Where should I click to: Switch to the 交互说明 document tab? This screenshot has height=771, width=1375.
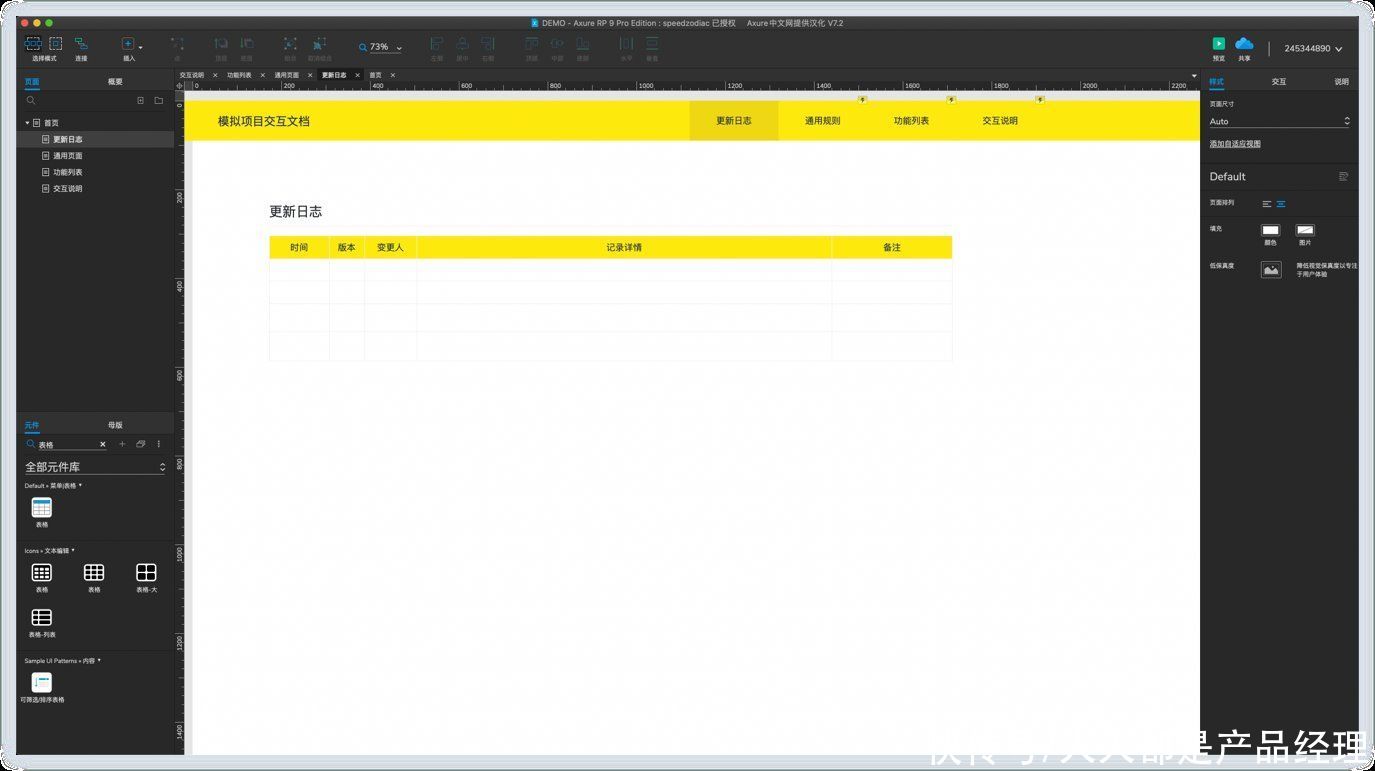coord(191,75)
